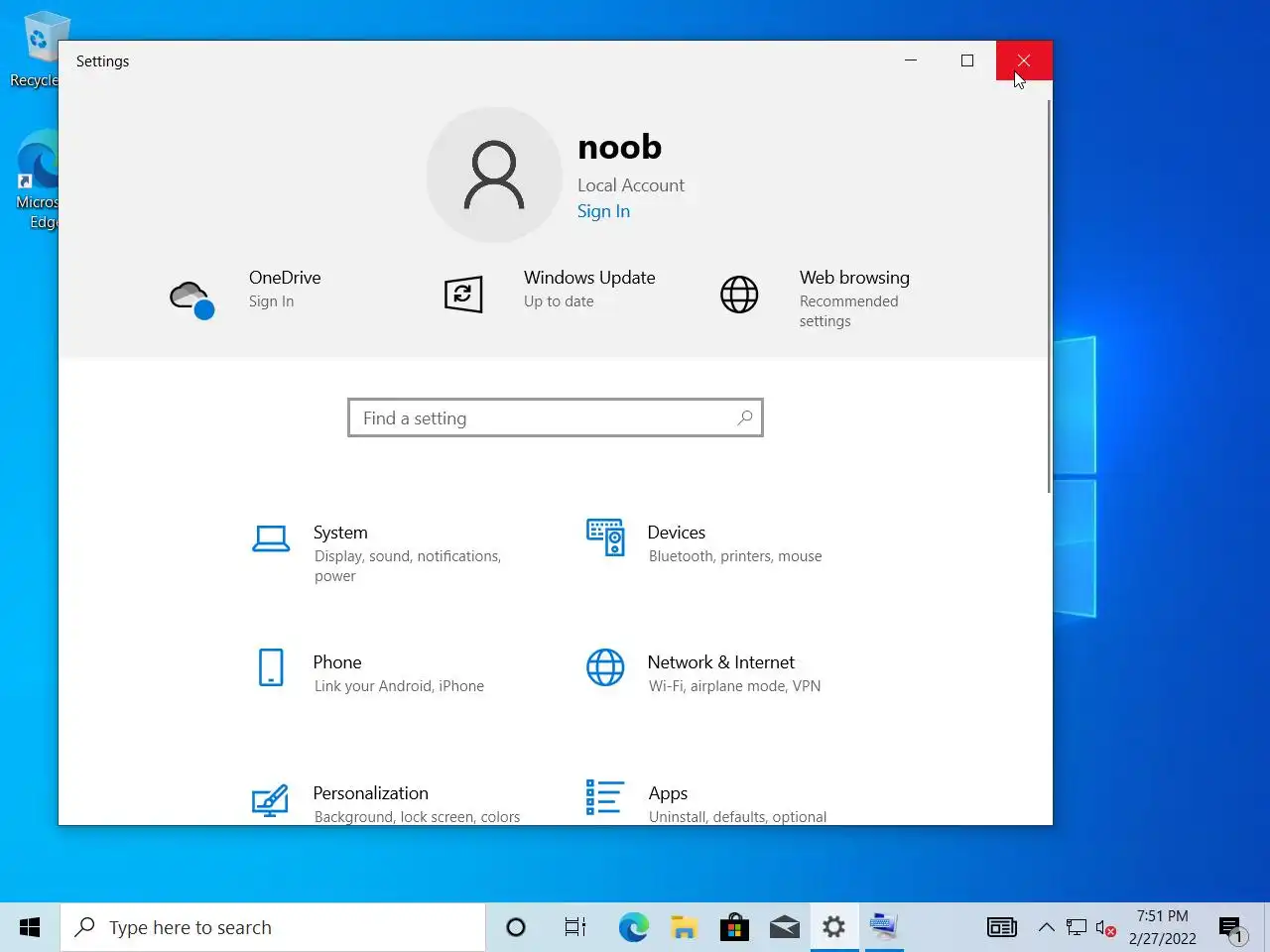Click the Find a setting search box
Screen dimensions: 1270x952
pyautogui.click(x=556, y=417)
